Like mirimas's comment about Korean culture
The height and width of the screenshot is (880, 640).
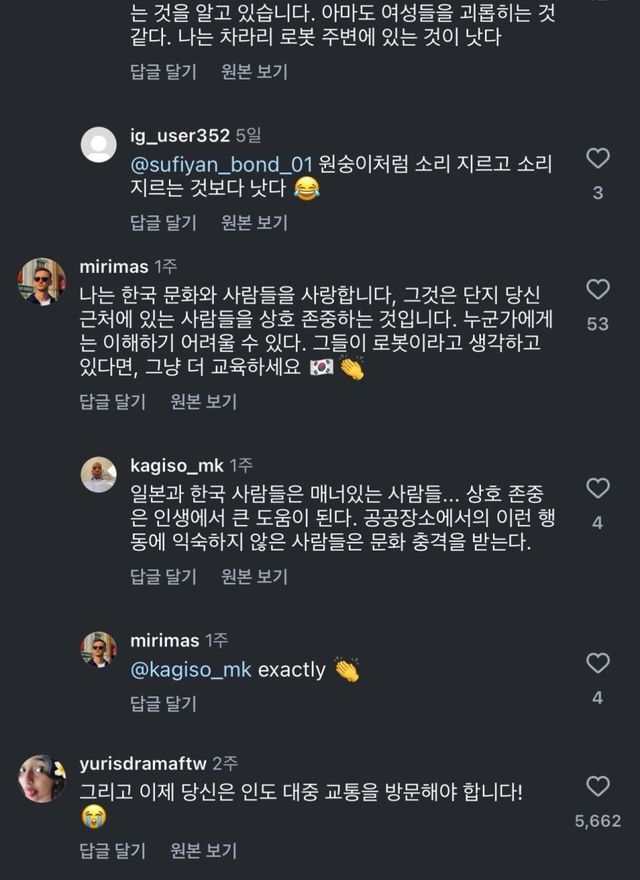[597, 290]
